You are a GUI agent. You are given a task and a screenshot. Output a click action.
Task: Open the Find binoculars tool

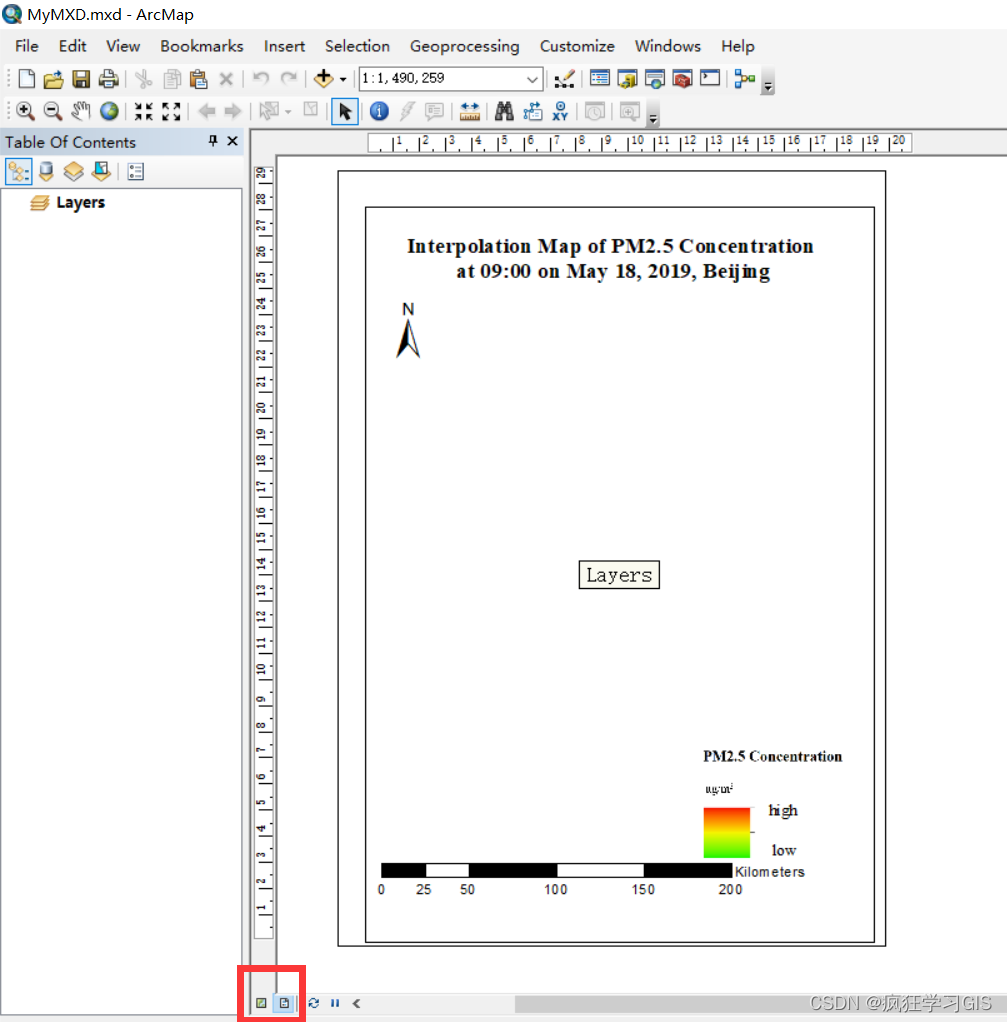pos(504,111)
